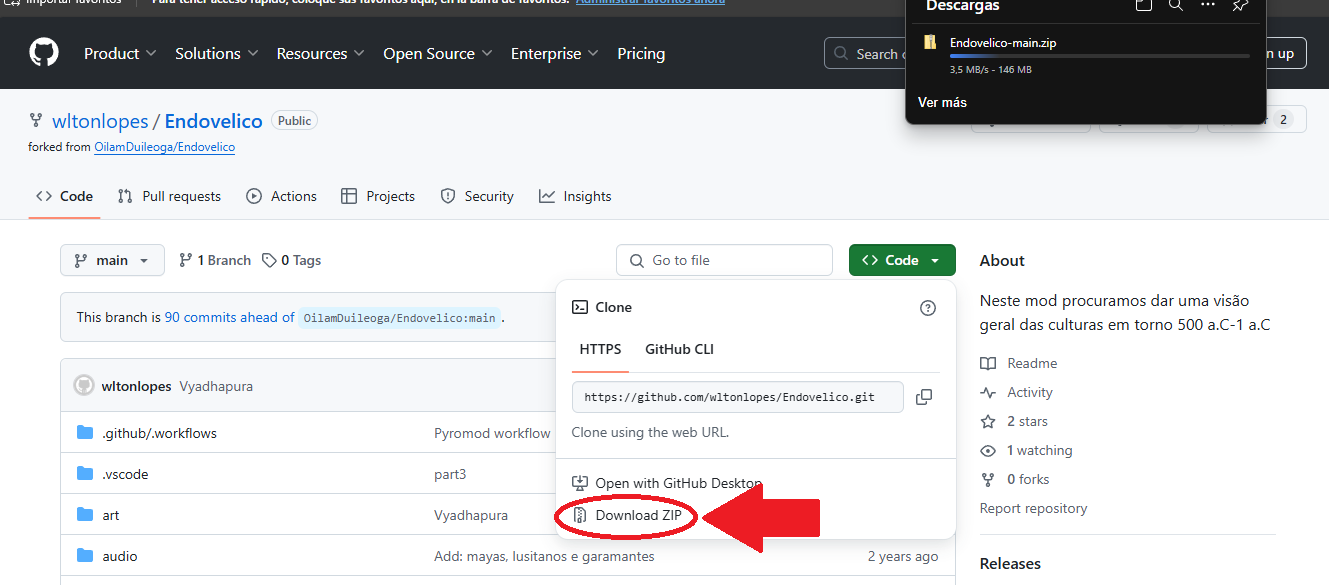Choose Open with GitHub Desktop
The width and height of the screenshot is (1329, 585).
(667, 483)
